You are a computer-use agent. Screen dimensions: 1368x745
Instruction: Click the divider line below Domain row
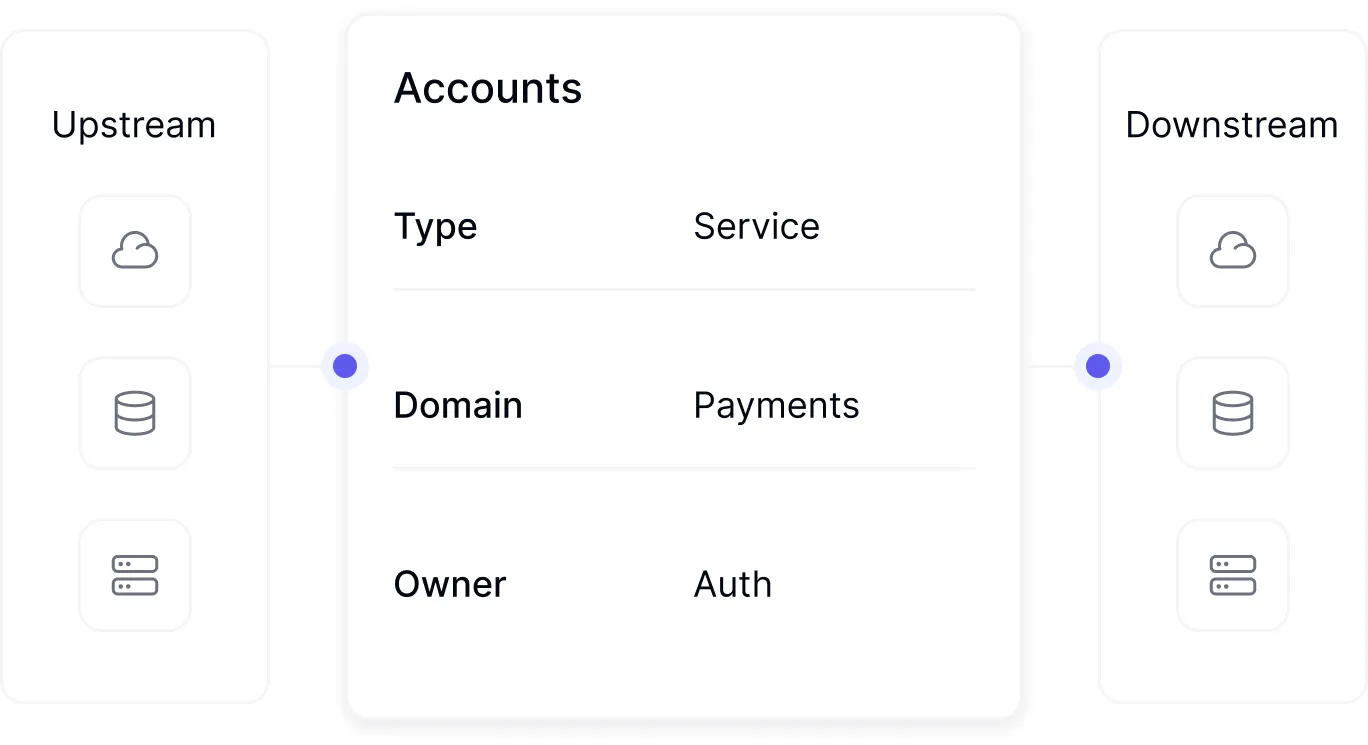click(684, 468)
